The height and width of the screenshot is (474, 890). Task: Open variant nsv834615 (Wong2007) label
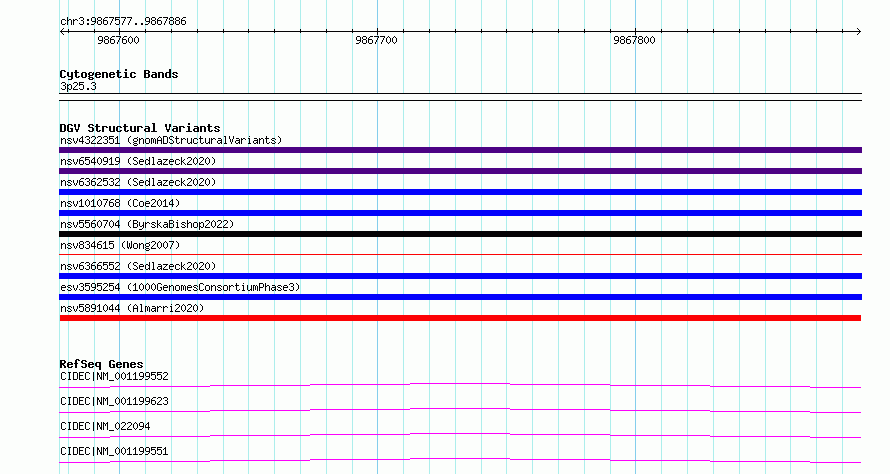[120, 245]
